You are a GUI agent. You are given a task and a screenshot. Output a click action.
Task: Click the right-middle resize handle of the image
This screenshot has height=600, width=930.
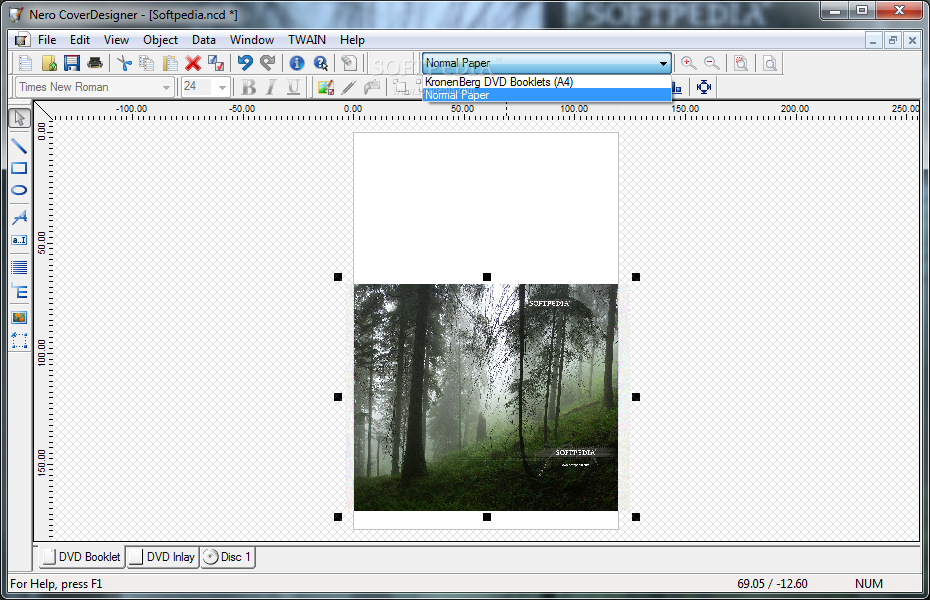(636, 397)
